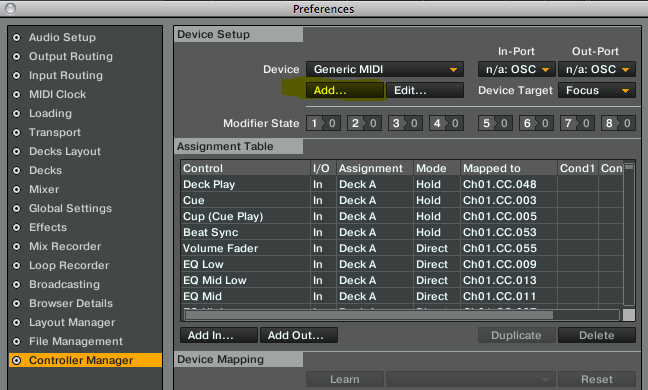648x390 pixels.
Task: Click the Learn button in Device Mapping
Action: tap(345, 379)
